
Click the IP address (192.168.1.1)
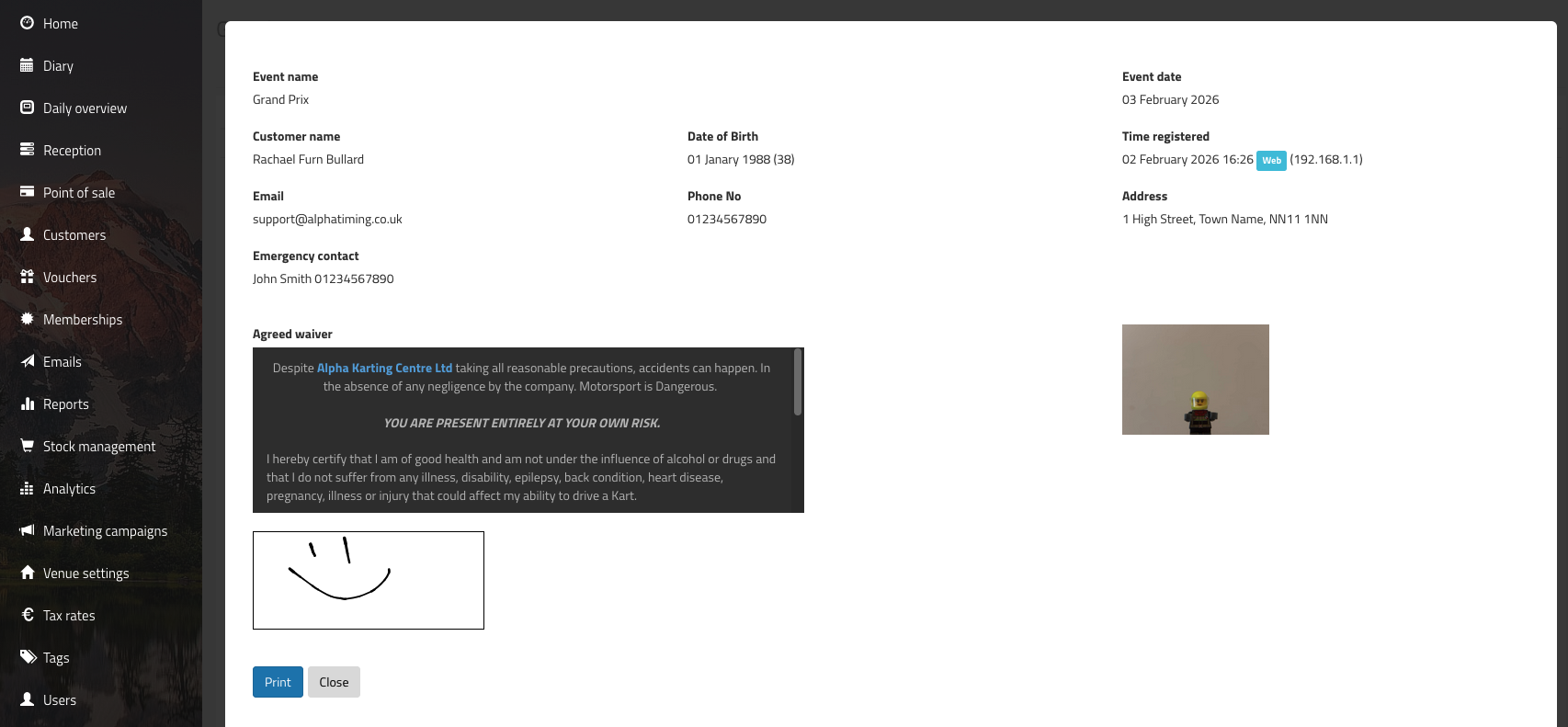click(x=1326, y=159)
